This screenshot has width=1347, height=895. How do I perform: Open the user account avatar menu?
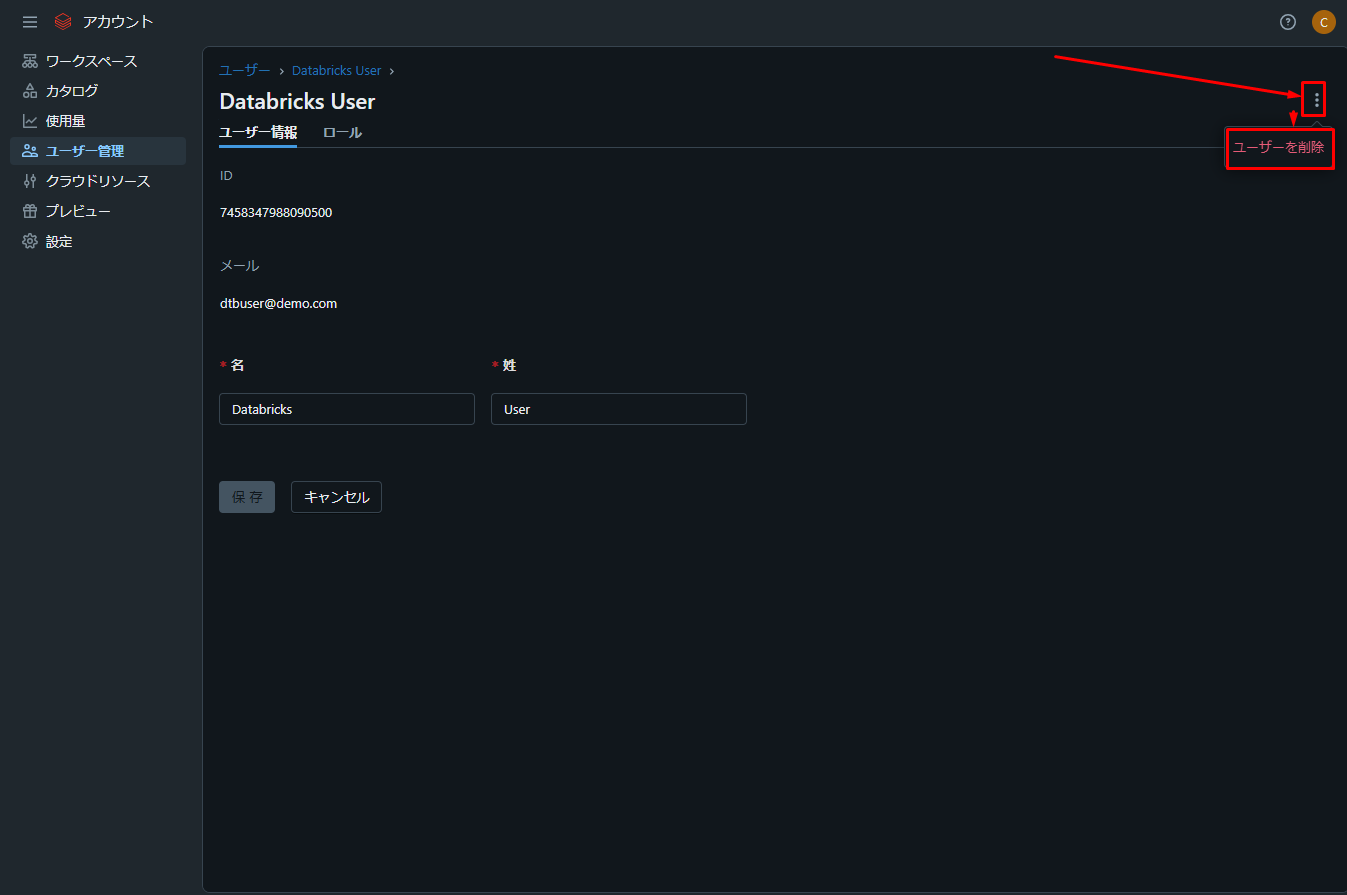pyautogui.click(x=1323, y=22)
